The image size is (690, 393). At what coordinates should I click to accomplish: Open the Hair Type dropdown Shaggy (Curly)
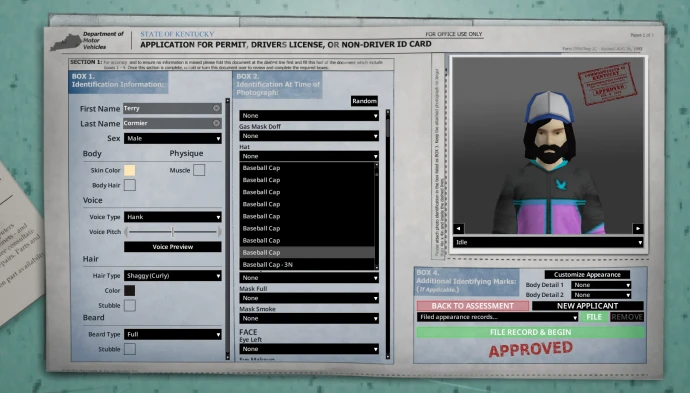[172, 275]
